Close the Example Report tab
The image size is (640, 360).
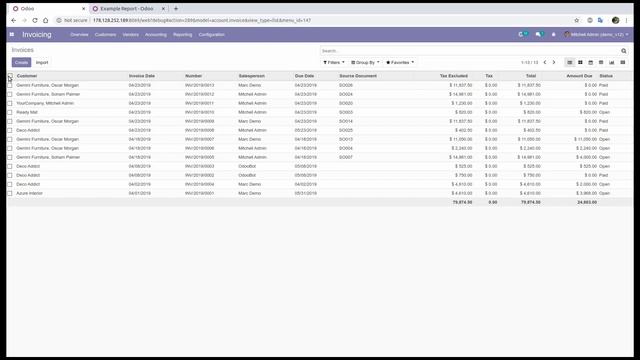(163, 9)
